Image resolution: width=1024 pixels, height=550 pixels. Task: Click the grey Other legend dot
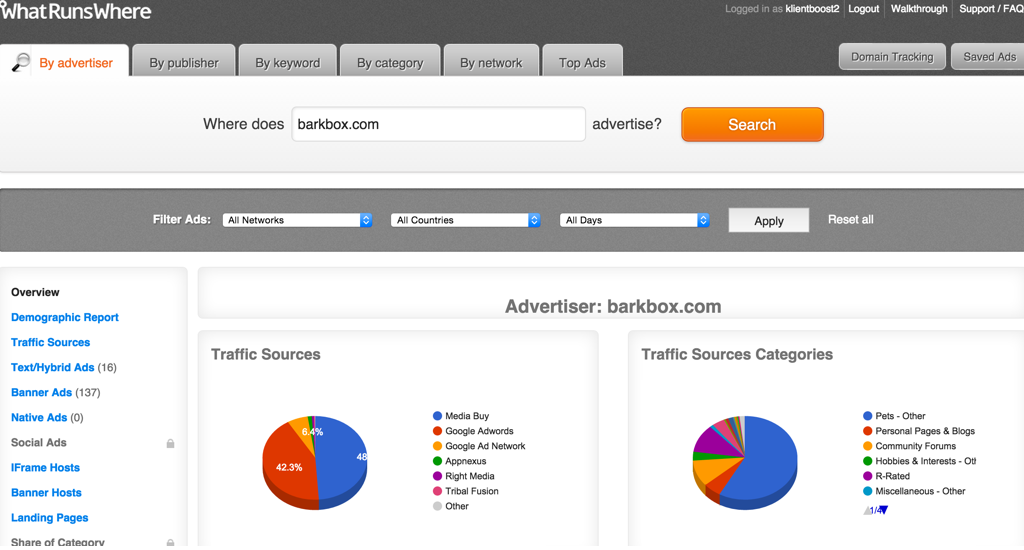click(x=438, y=506)
